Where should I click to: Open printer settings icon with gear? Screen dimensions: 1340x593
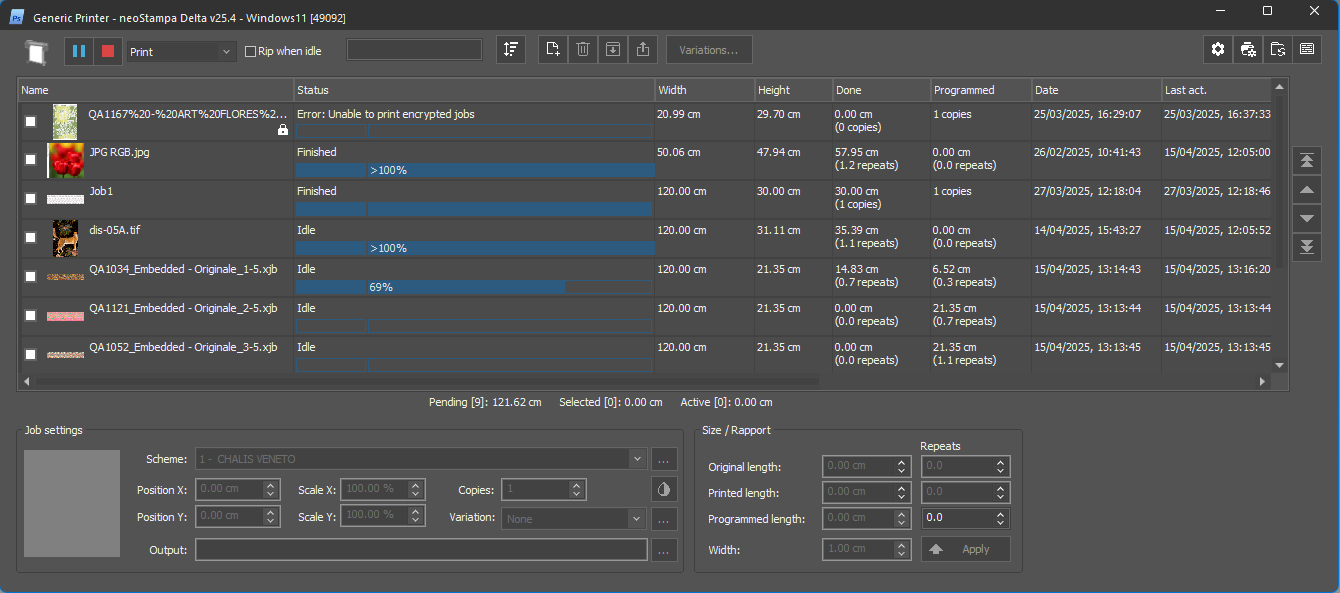pos(1247,50)
